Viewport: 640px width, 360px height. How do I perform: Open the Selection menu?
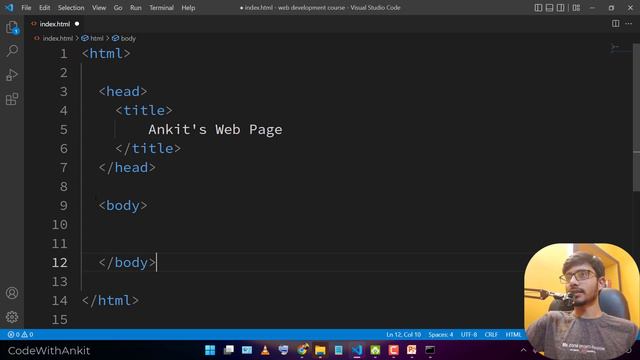(71, 8)
